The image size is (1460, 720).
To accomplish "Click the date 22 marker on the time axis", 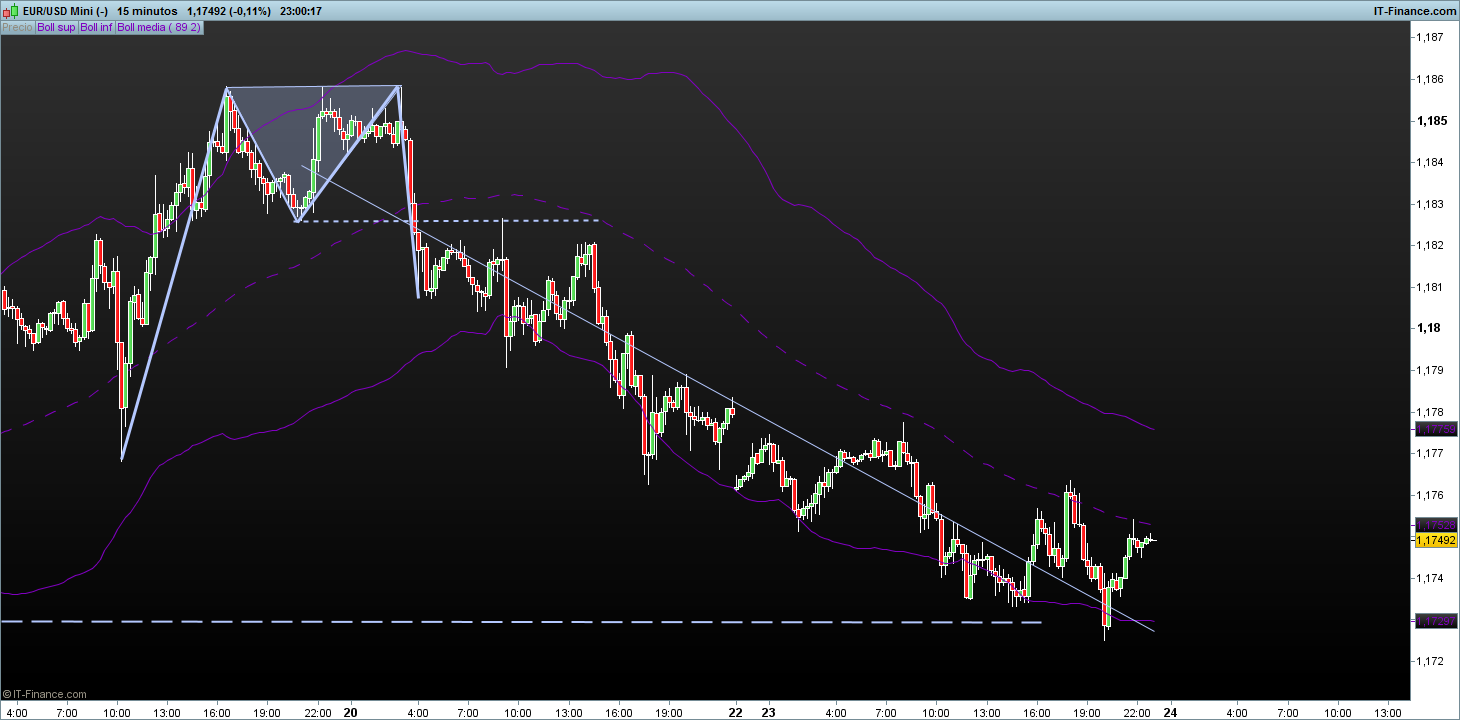I will [x=737, y=713].
